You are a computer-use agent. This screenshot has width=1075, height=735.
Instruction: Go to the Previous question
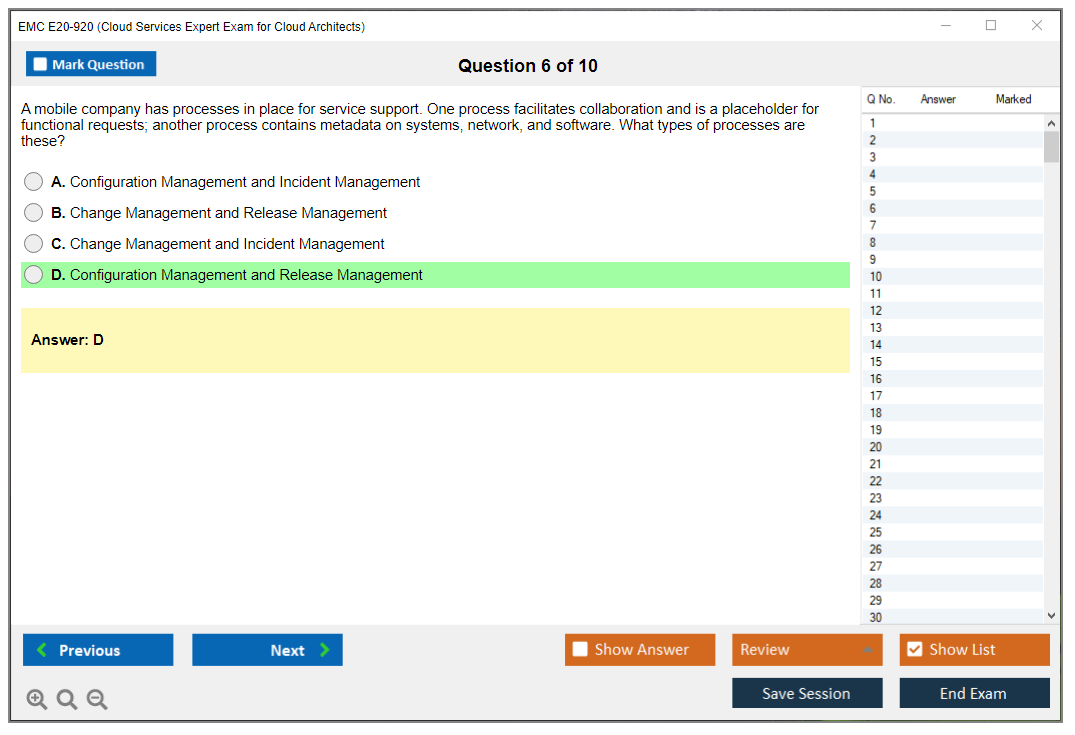[x=98, y=650]
